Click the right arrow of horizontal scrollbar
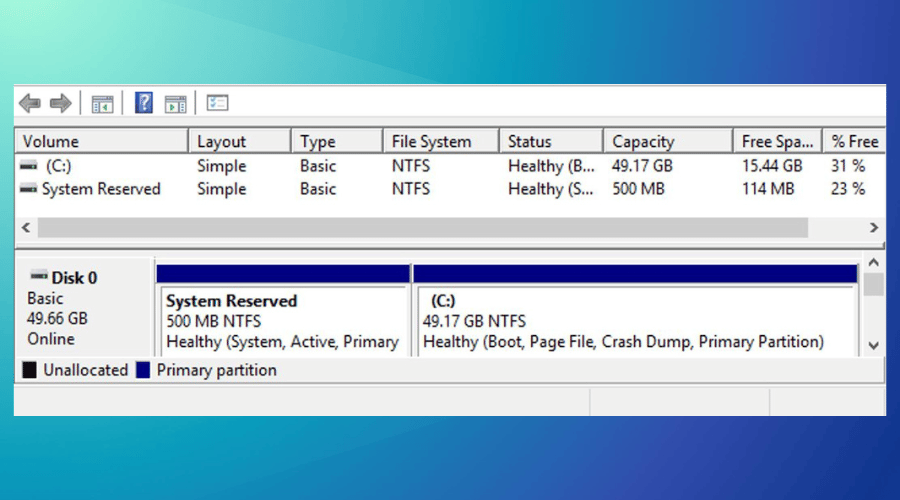900x500 pixels. (x=874, y=228)
